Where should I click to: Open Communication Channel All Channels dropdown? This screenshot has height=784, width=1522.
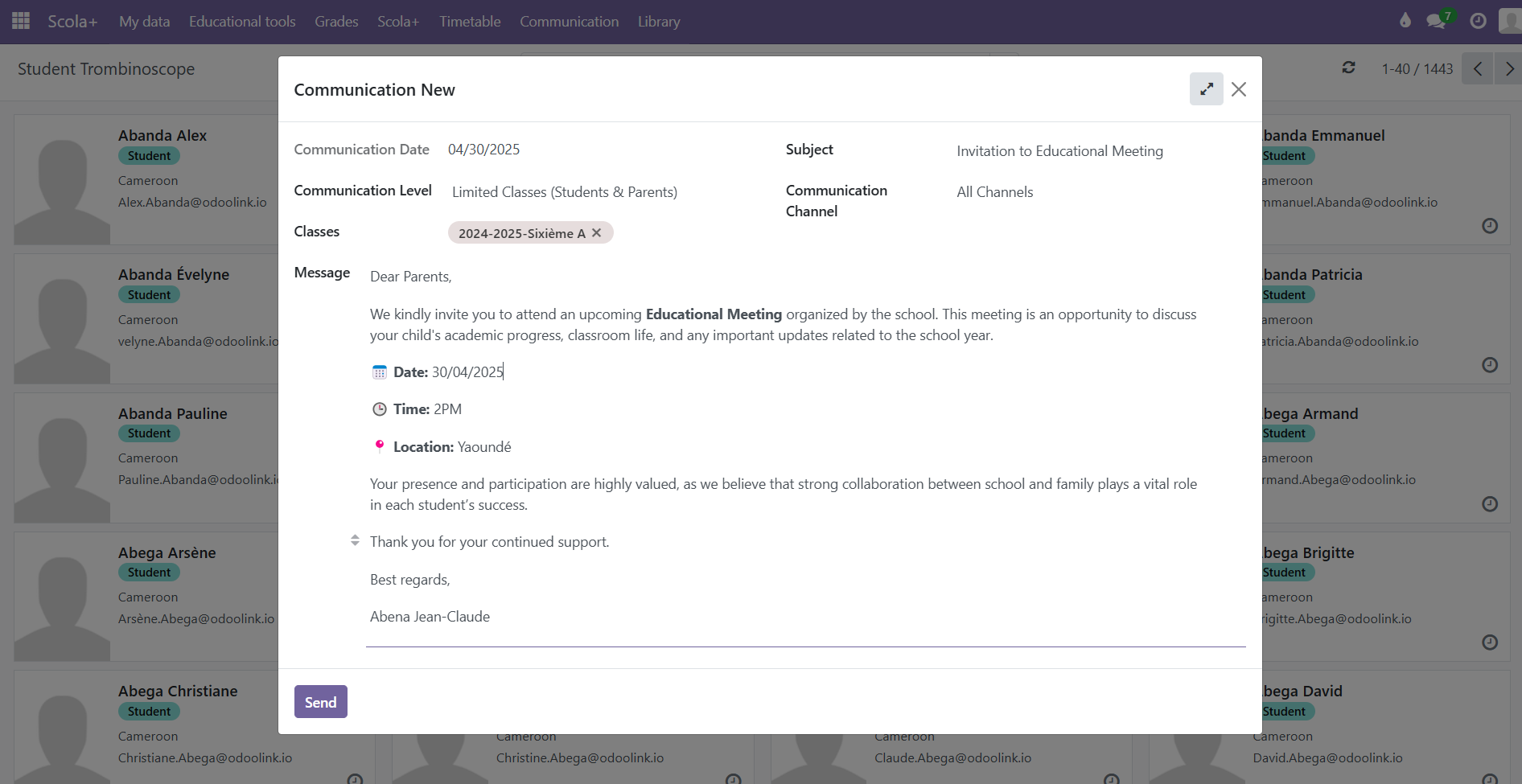1099,192
